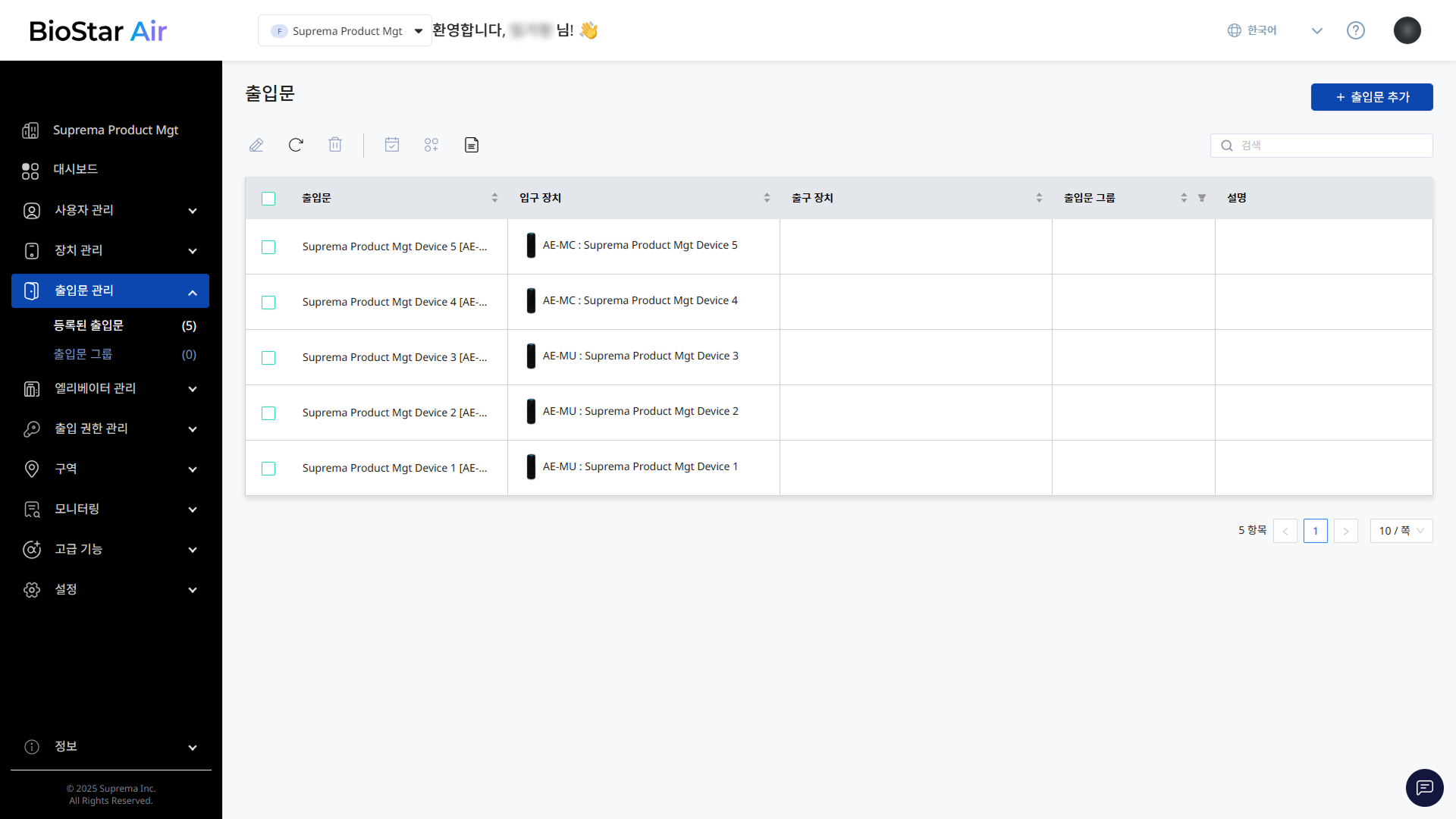The width and height of the screenshot is (1456, 819).
Task: Click the refresh icon in toolbar
Action: coord(296,145)
